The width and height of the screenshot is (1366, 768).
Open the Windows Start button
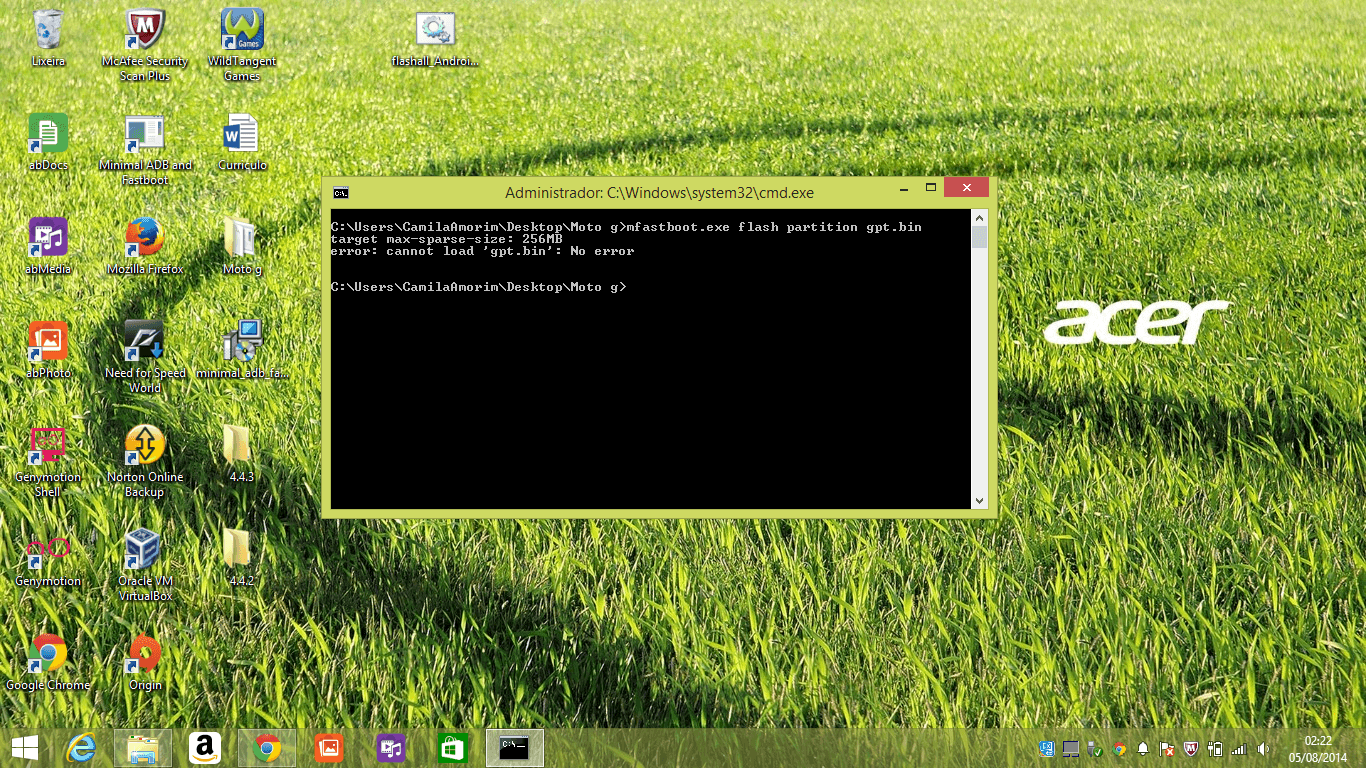pos(25,748)
